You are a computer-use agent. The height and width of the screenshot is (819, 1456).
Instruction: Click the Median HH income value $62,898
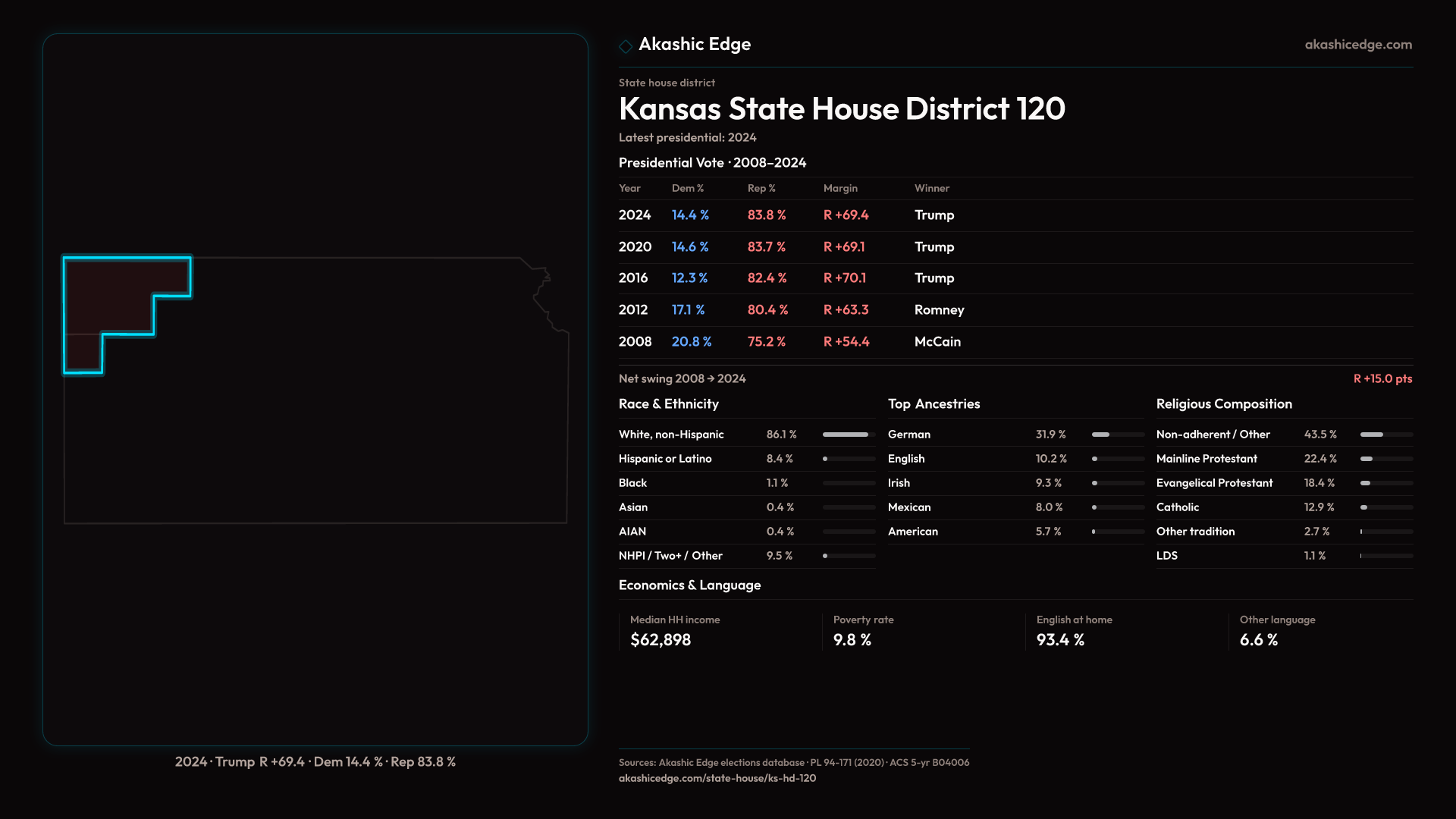coord(660,640)
